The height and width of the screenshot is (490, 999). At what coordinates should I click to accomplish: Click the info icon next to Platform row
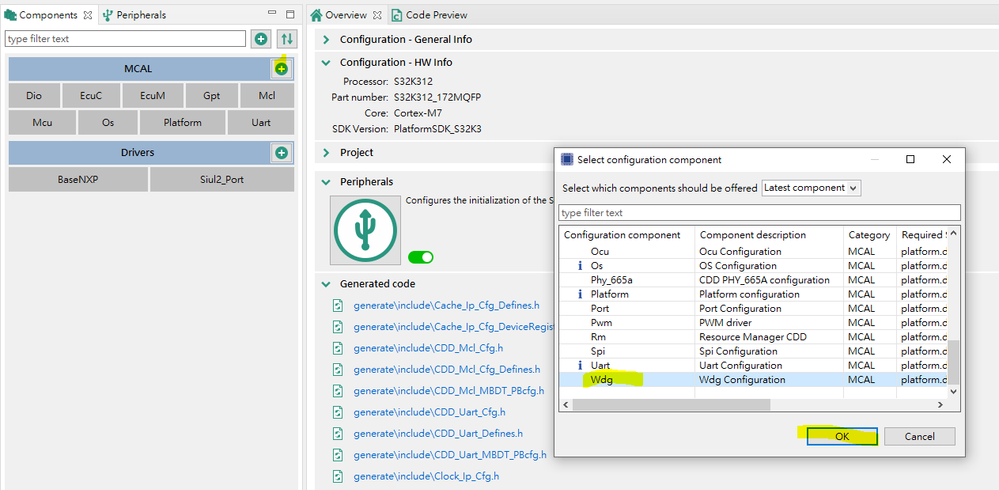580,294
